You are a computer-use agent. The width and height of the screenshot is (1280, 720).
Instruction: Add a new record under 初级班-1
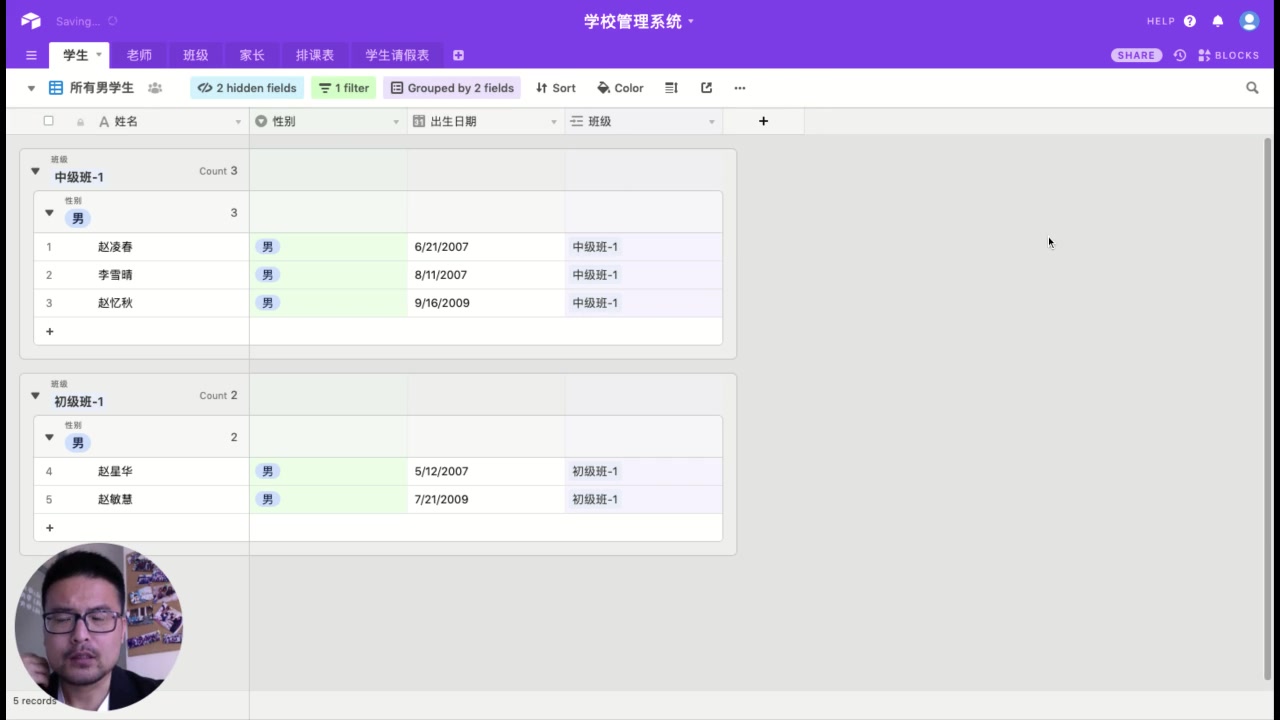click(49, 527)
